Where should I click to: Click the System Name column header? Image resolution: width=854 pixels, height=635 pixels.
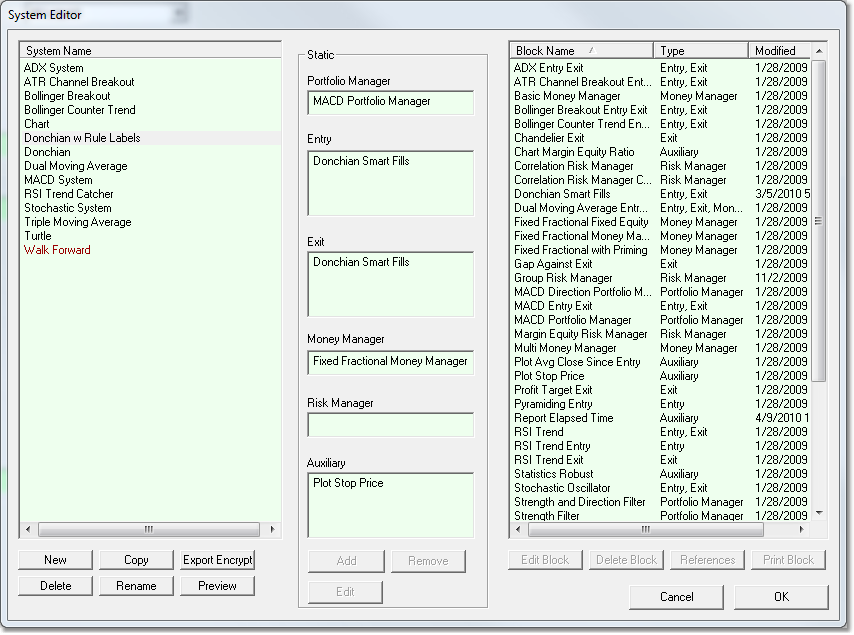[150, 51]
